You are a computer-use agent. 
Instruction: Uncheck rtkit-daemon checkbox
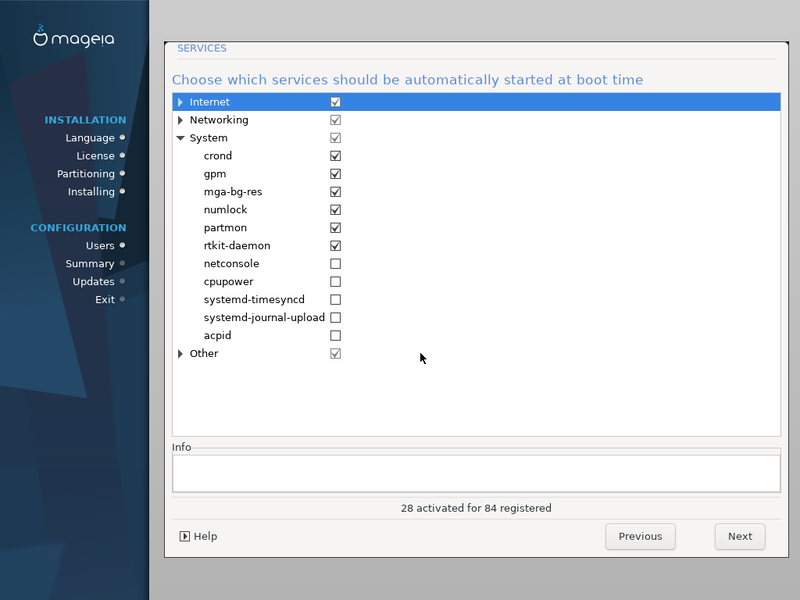[x=335, y=245]
